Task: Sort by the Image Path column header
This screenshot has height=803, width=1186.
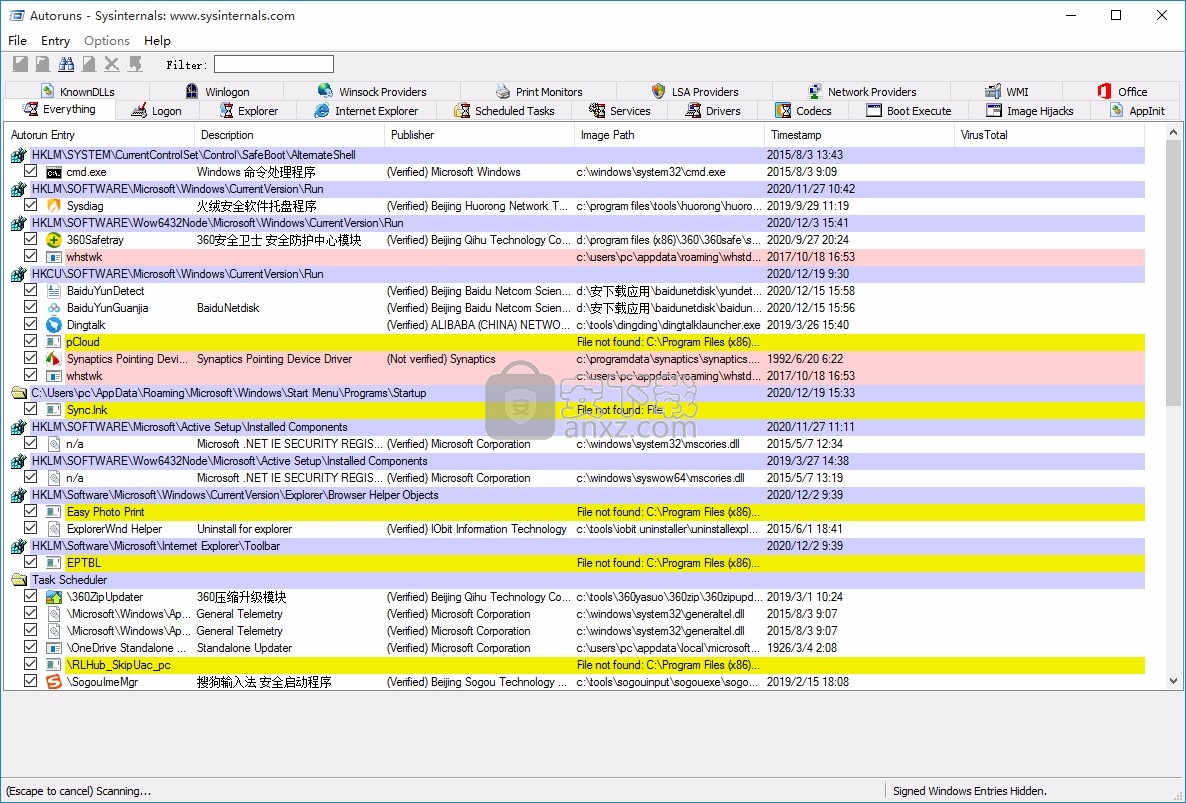Action: coord(669,135)
